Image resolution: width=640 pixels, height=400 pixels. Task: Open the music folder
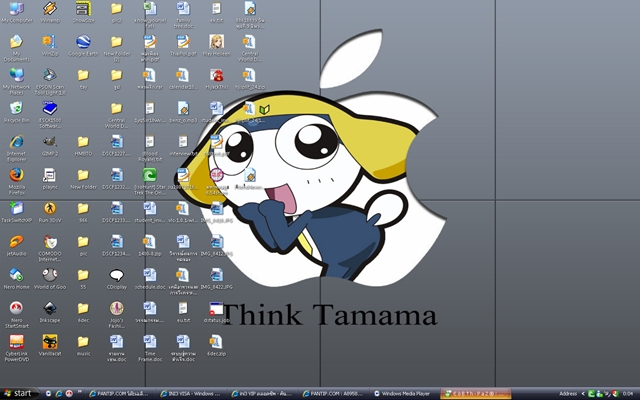pyautogui.click(x=83, y=346)
